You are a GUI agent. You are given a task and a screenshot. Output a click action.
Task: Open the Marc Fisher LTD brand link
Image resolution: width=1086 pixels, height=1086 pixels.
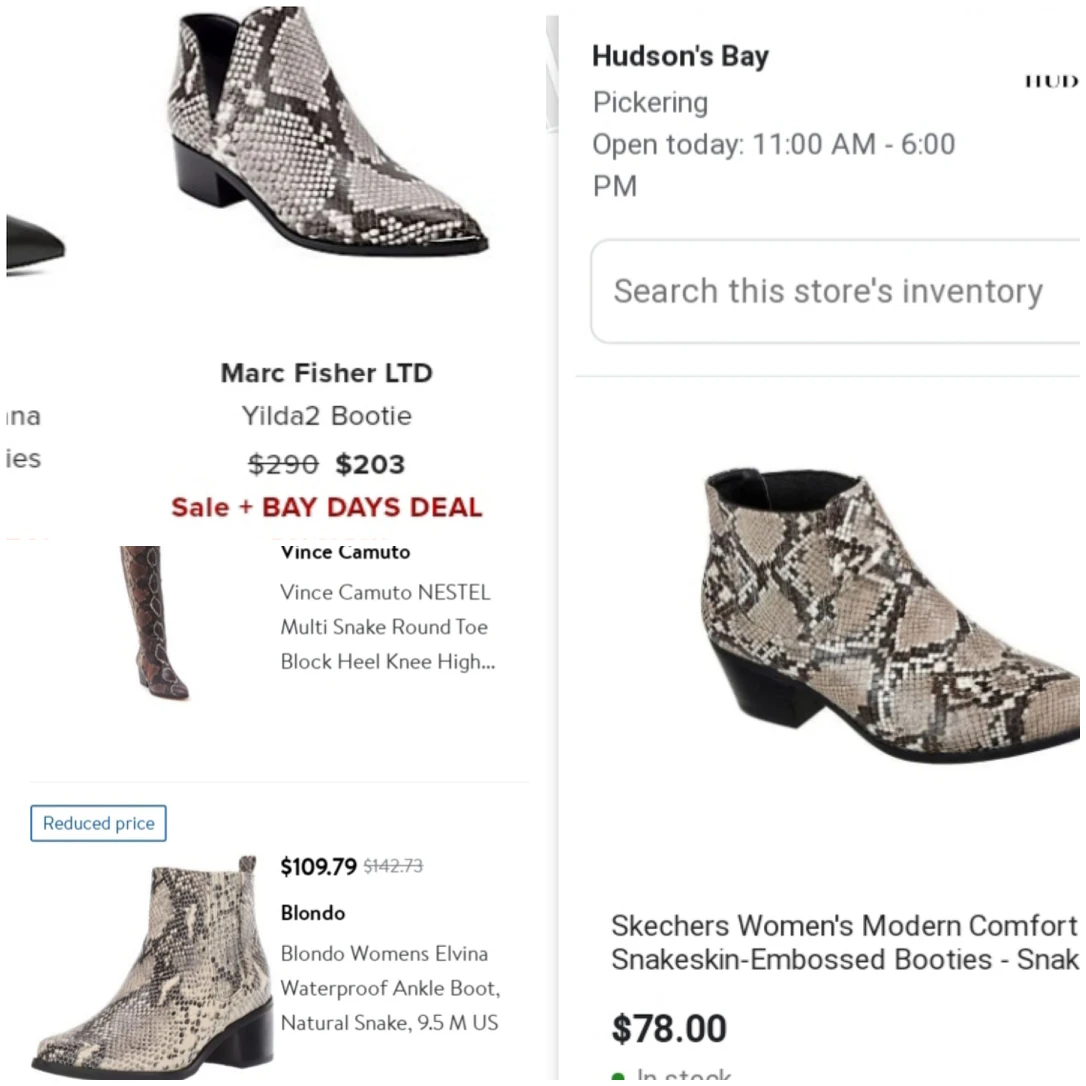tap(326, 373)
